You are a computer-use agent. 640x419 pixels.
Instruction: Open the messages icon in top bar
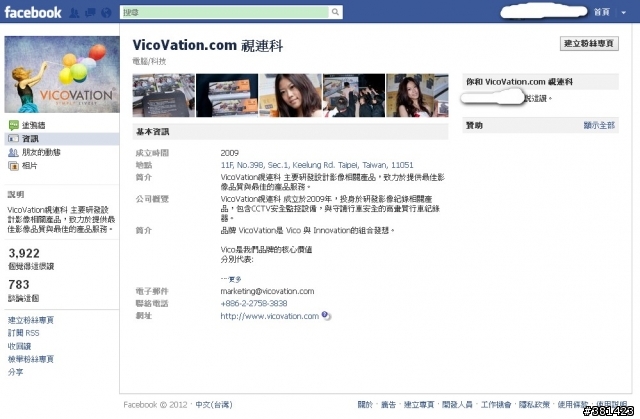[x=90, y=13]
